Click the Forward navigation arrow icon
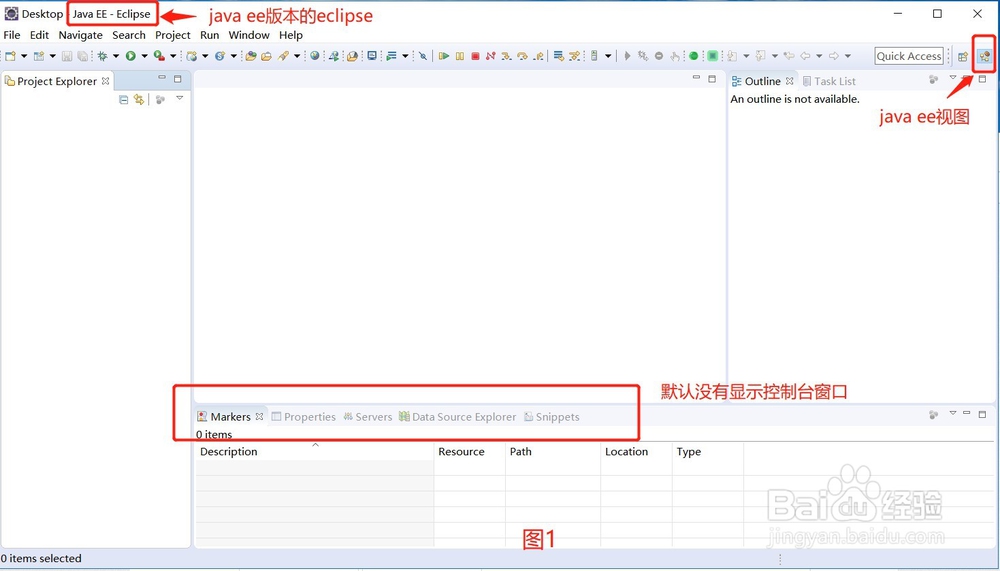 click(x=834, y=56)
